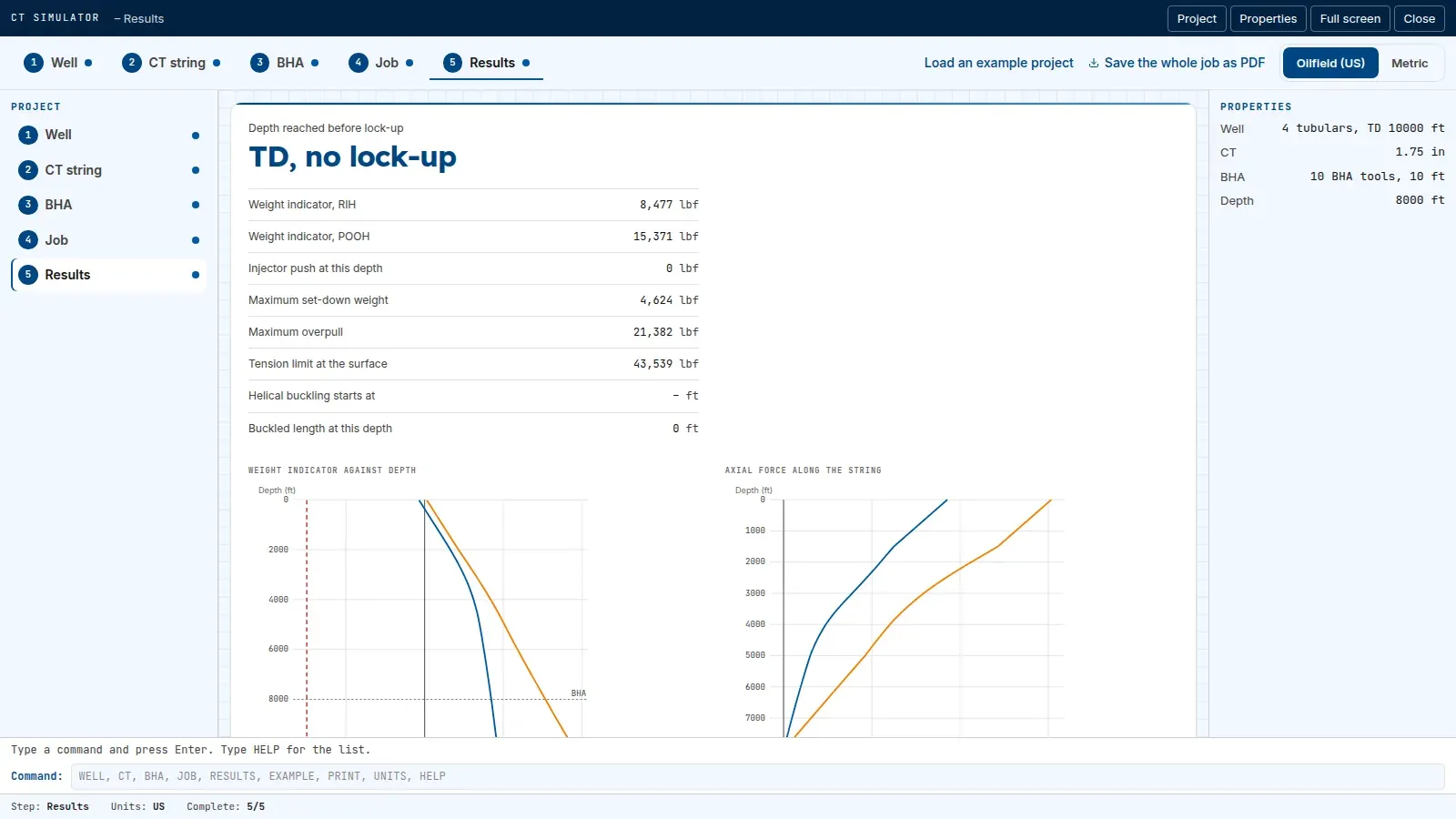Click the Buckled length at this depth label
This screenshot has height=819, width=1456.
click(x=320, y=429)
